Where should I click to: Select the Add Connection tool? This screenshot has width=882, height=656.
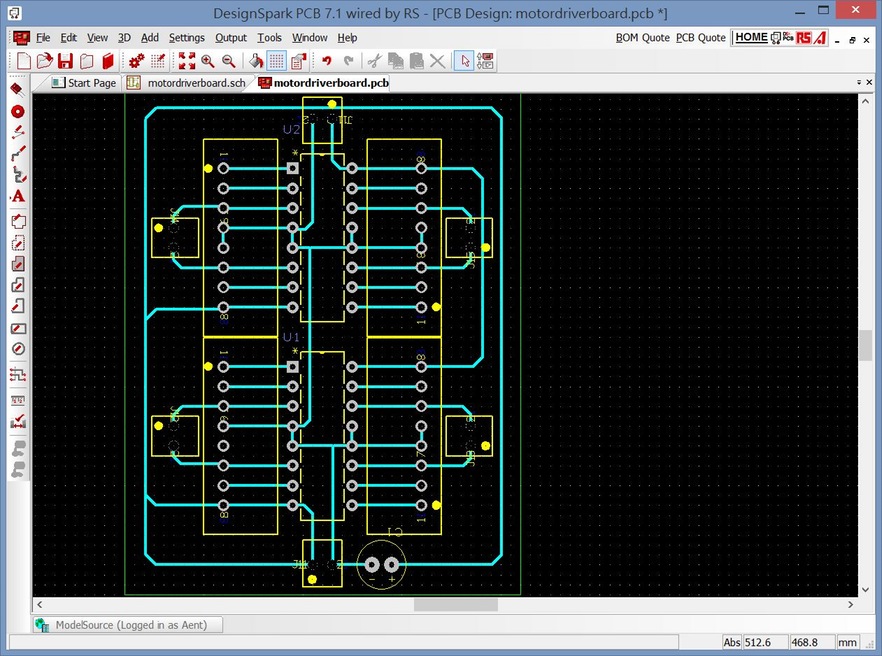coord(17,132)
